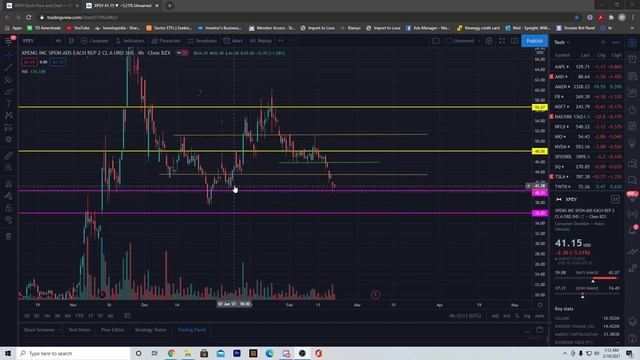This screenshot has height=360, width=640.
Task: Select the brush drawing tool
Action: (8, 91)
